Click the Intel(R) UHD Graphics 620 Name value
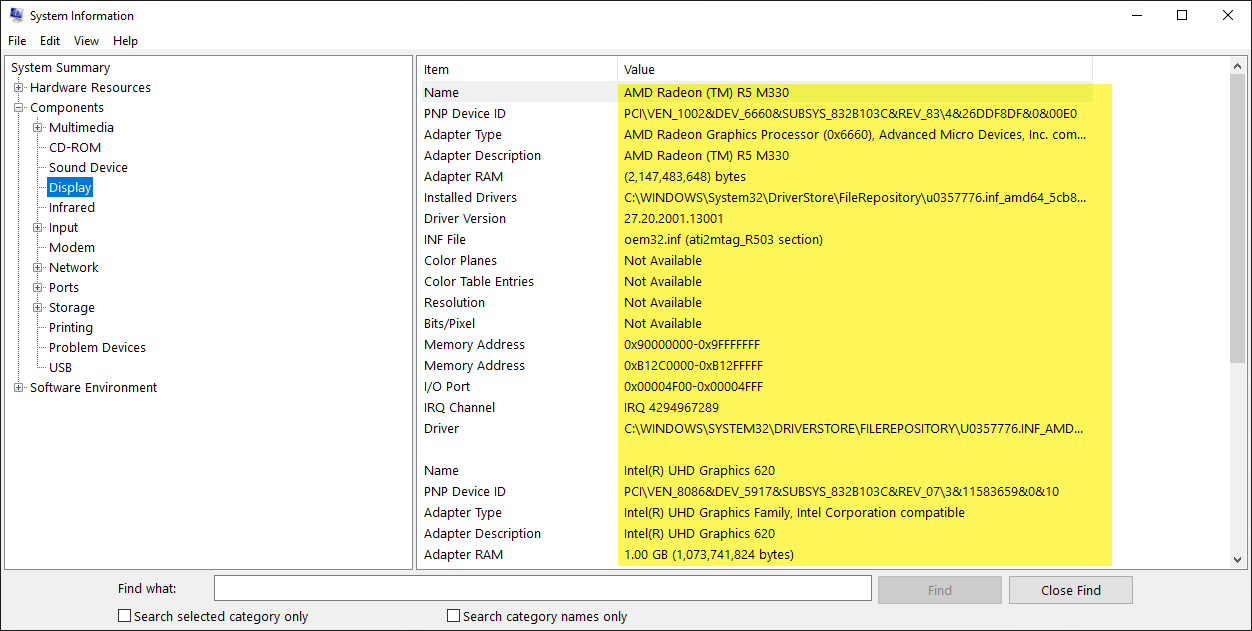1252x631 pixels. [699, 470]
